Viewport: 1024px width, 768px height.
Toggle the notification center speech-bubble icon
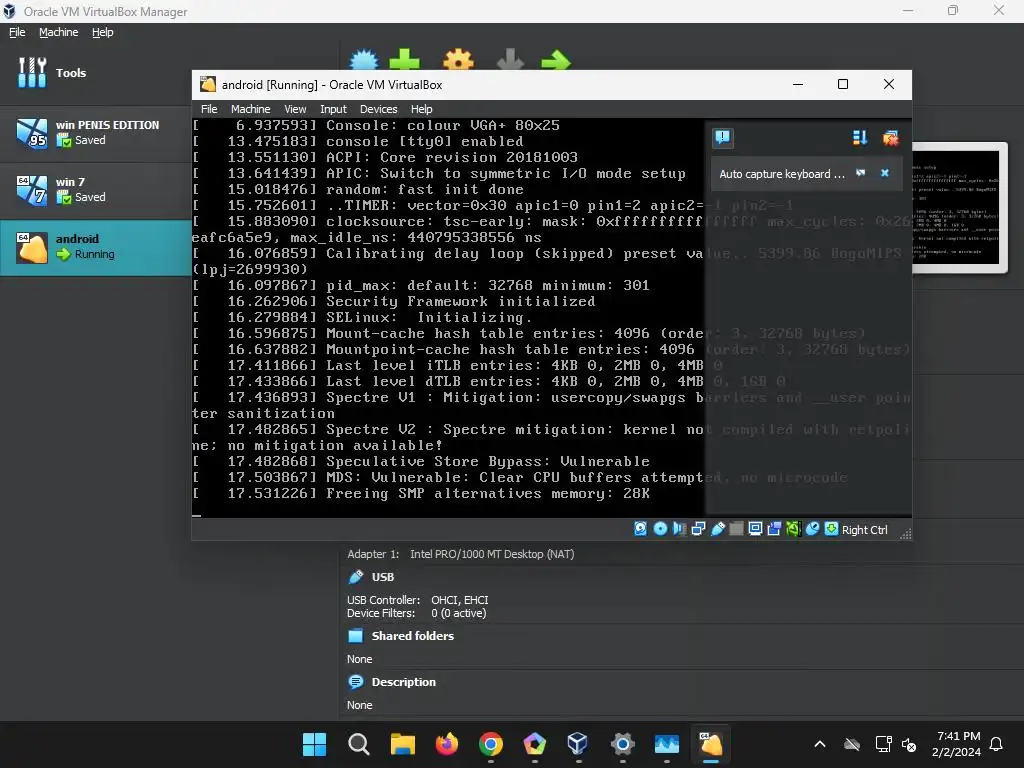[x=722, y=137]
